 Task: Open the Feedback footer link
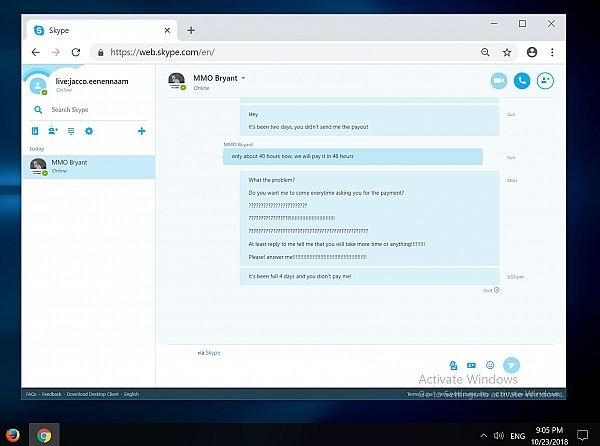[51, 394]
